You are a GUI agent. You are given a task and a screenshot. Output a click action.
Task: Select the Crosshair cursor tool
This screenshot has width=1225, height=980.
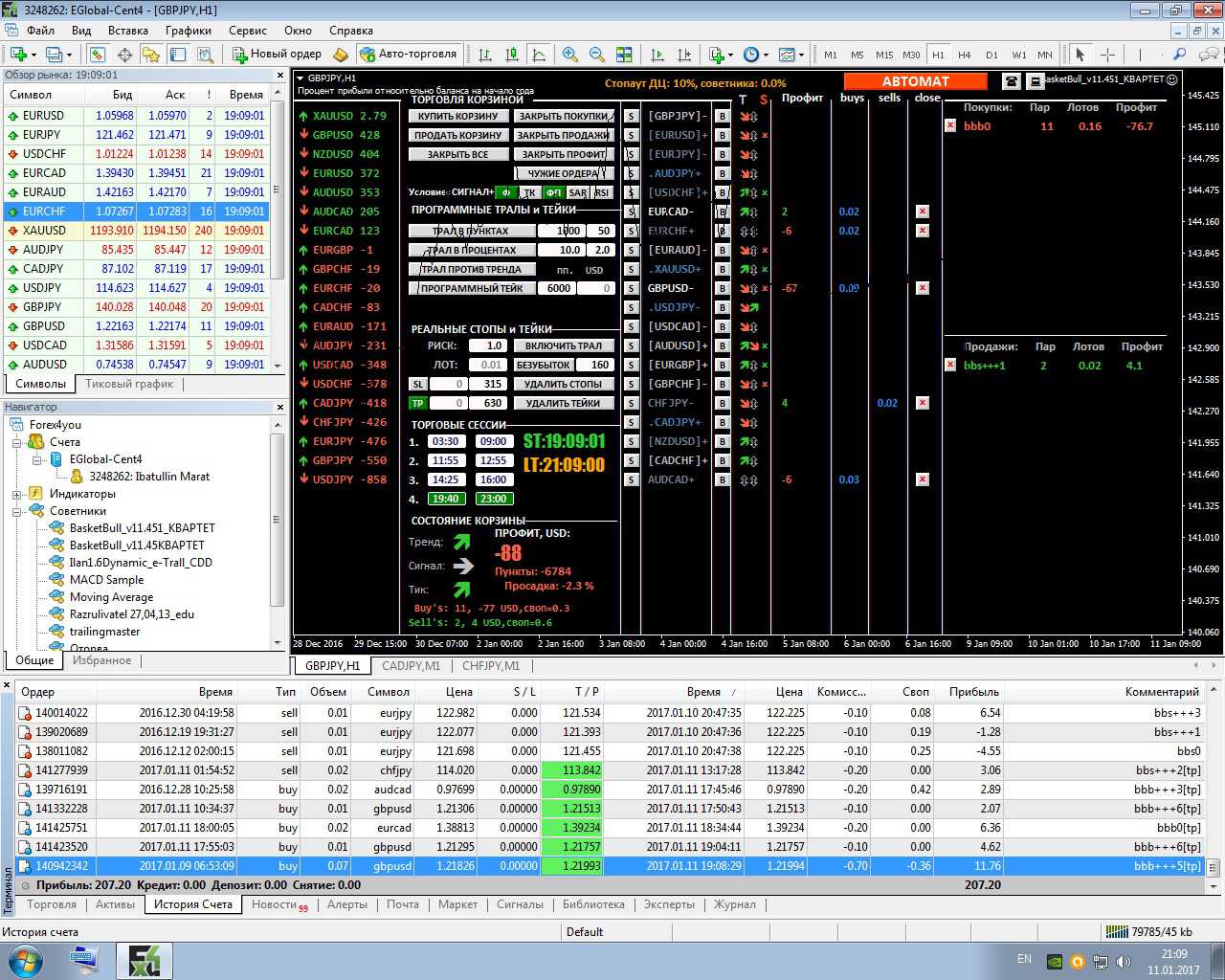[1107, 55]
